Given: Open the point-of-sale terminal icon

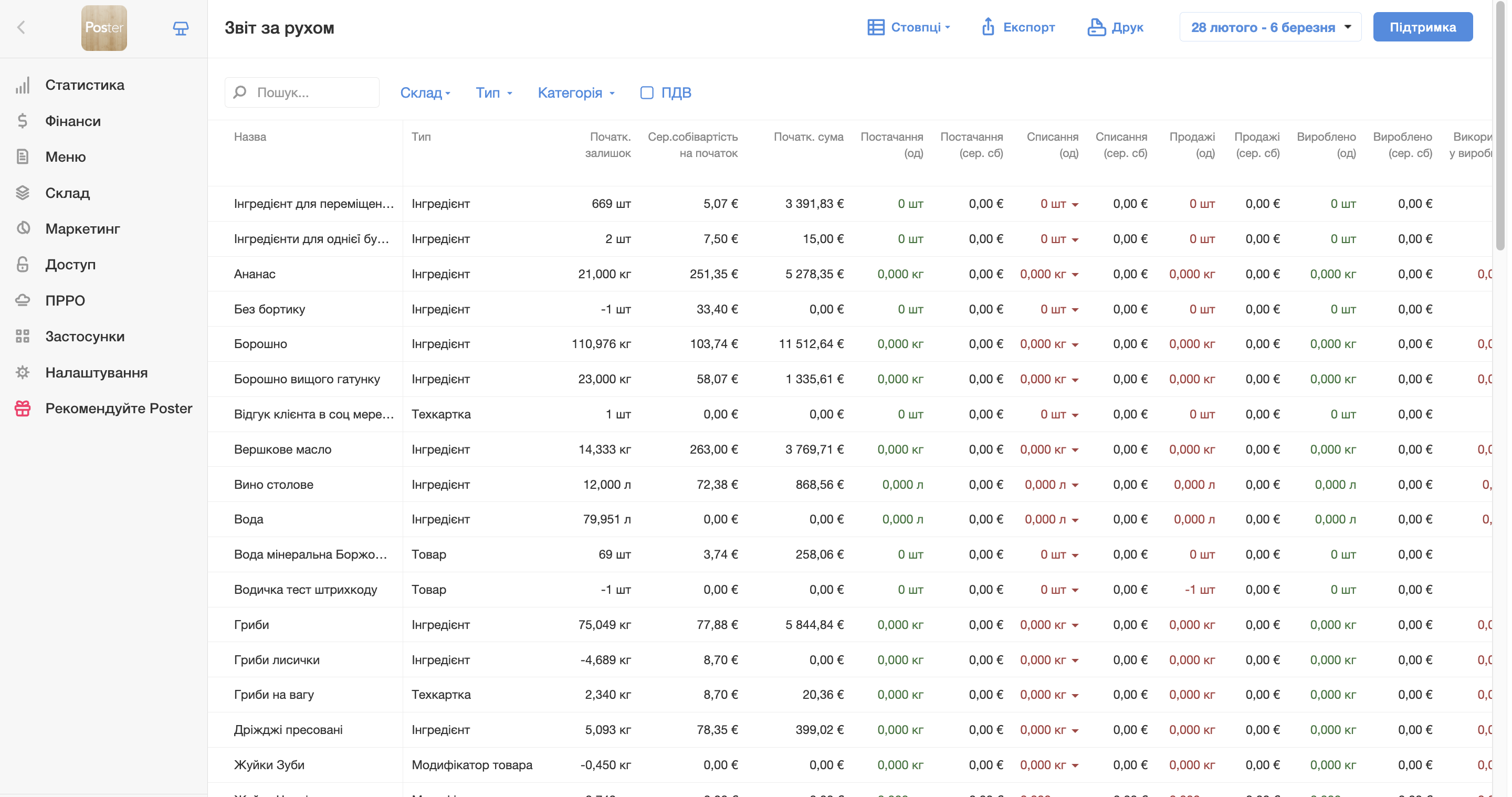Looking at the screenshot, I should [x=181, y=28].
